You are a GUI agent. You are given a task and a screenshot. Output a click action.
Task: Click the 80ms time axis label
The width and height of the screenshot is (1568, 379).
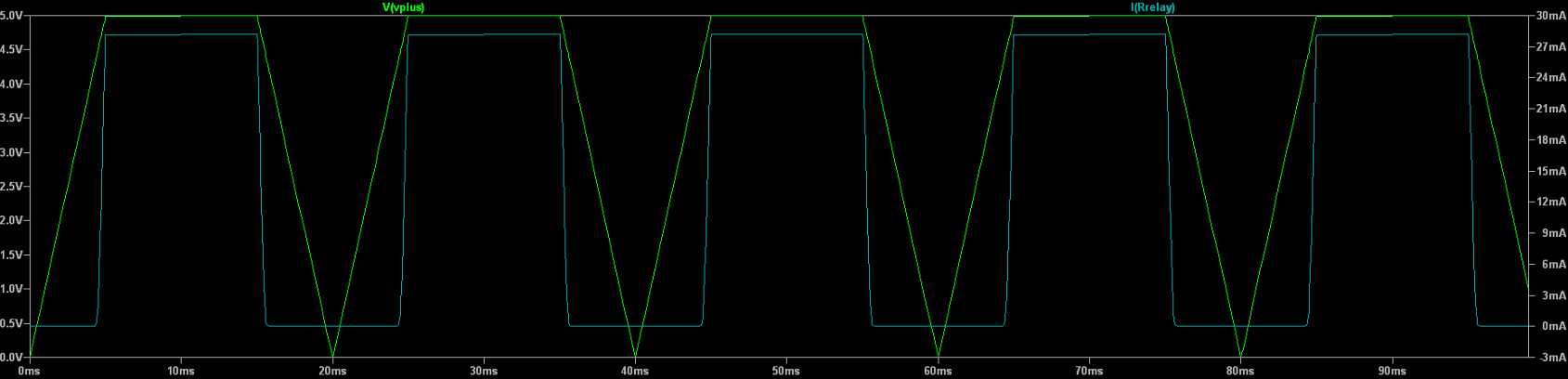point(1240,371)
